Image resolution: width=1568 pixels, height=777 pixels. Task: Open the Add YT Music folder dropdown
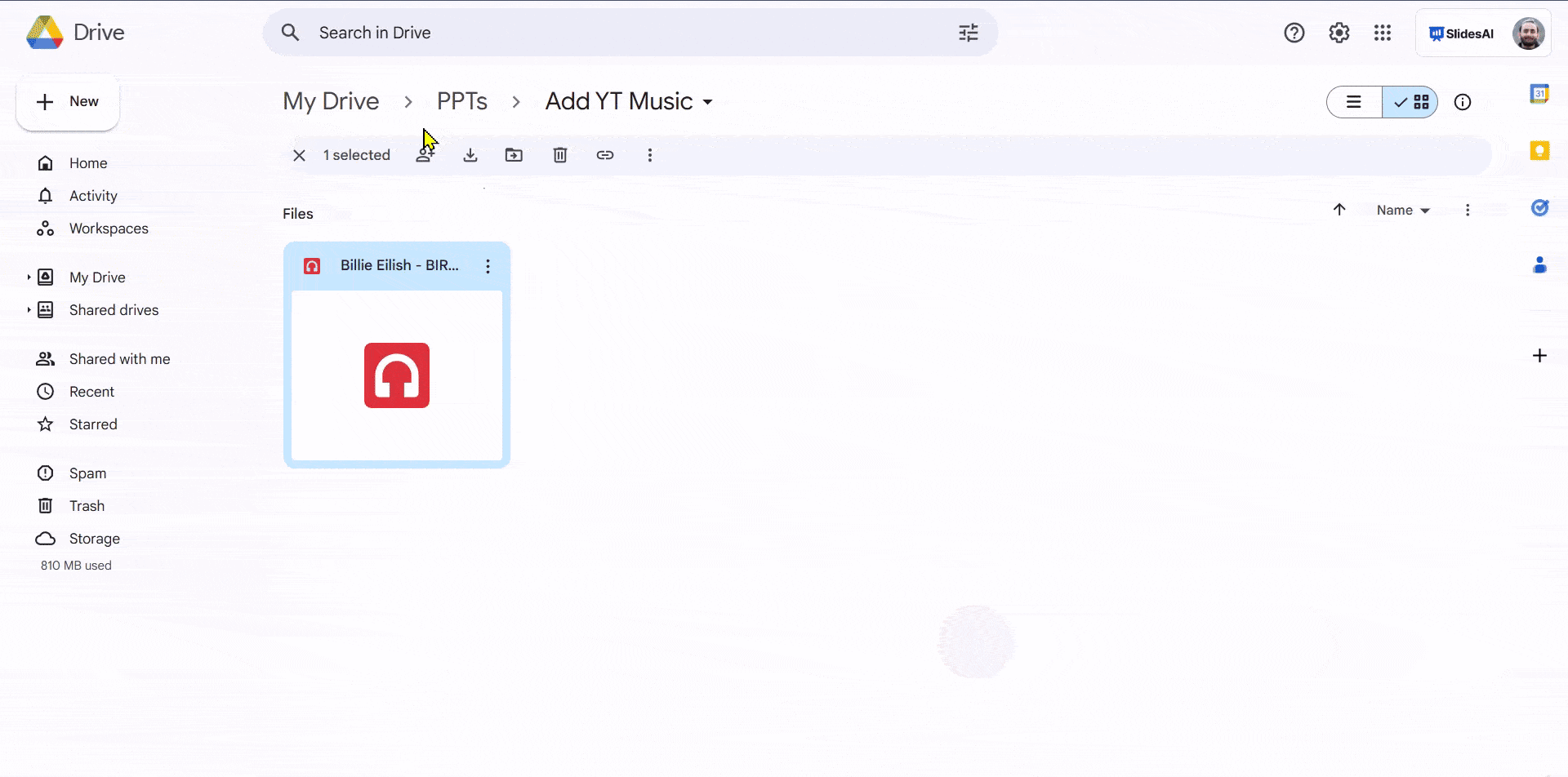click(707, 101)
